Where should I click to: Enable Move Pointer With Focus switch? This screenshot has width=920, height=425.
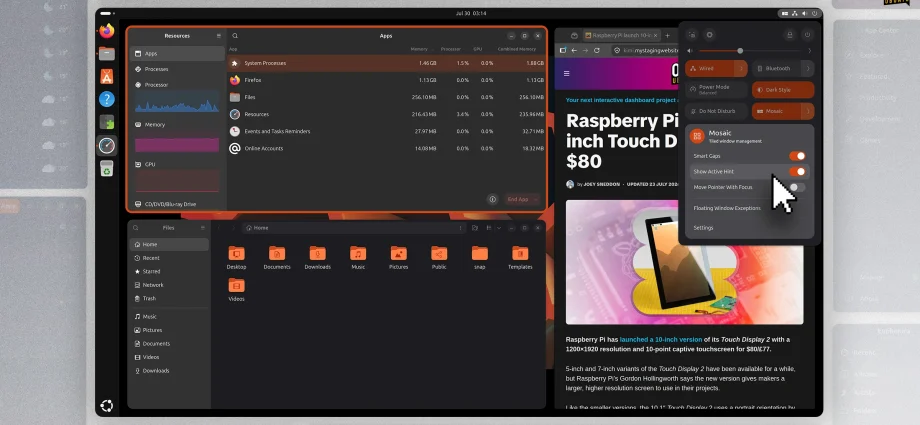coord(797,187)
